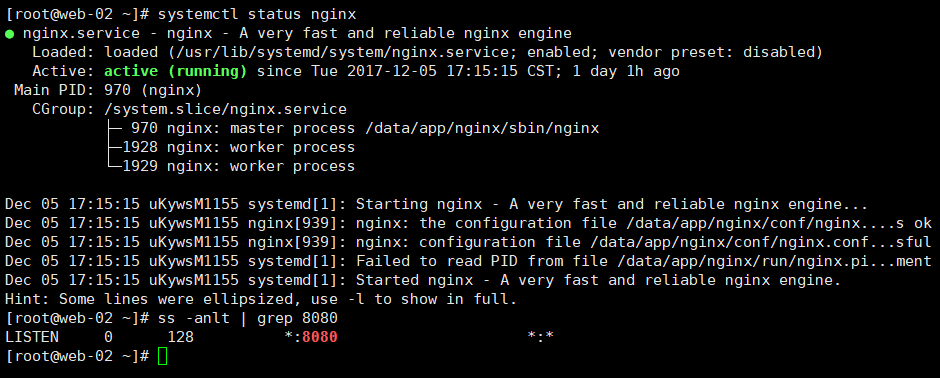The width and height of the screenshot is (940, 378).
Task: Click the 'Starting nginx' log line
Action: pos(436,204)
